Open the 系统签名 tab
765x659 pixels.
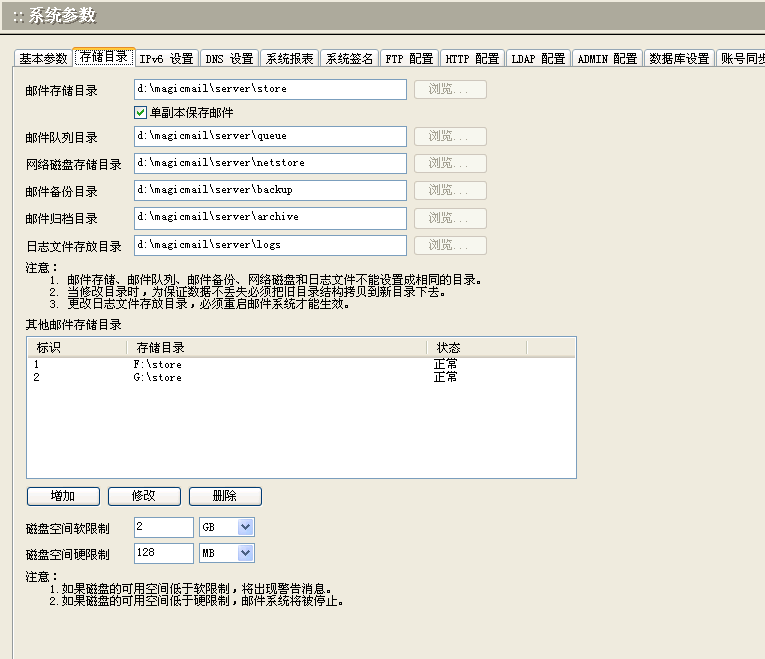[350, 59]
